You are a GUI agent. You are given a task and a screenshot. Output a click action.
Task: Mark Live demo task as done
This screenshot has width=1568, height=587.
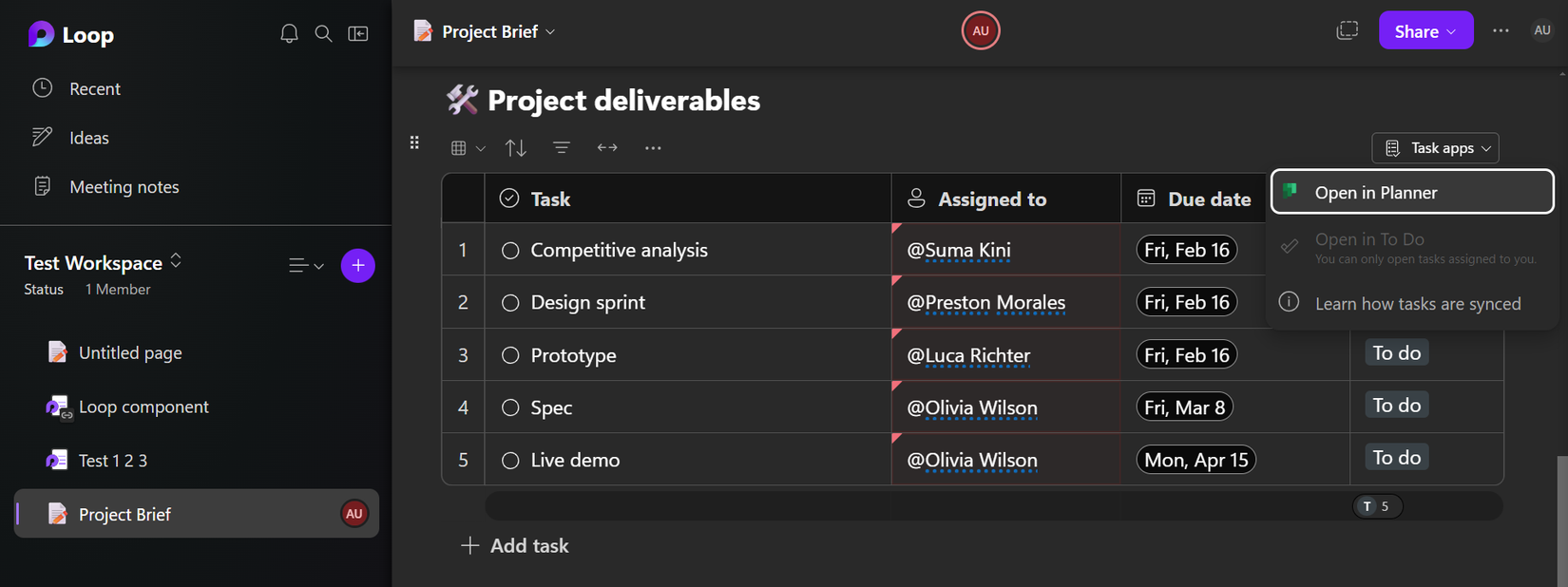(x=510, y=461)
